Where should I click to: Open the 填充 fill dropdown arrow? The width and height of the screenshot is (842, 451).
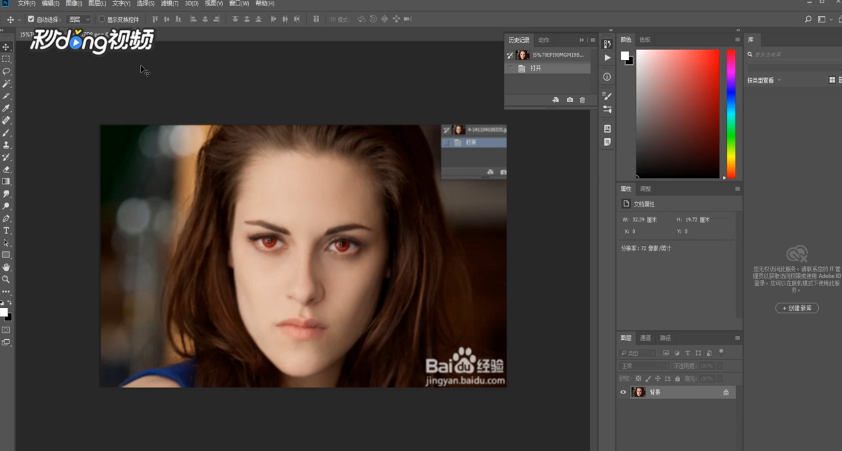click(720, 379)
